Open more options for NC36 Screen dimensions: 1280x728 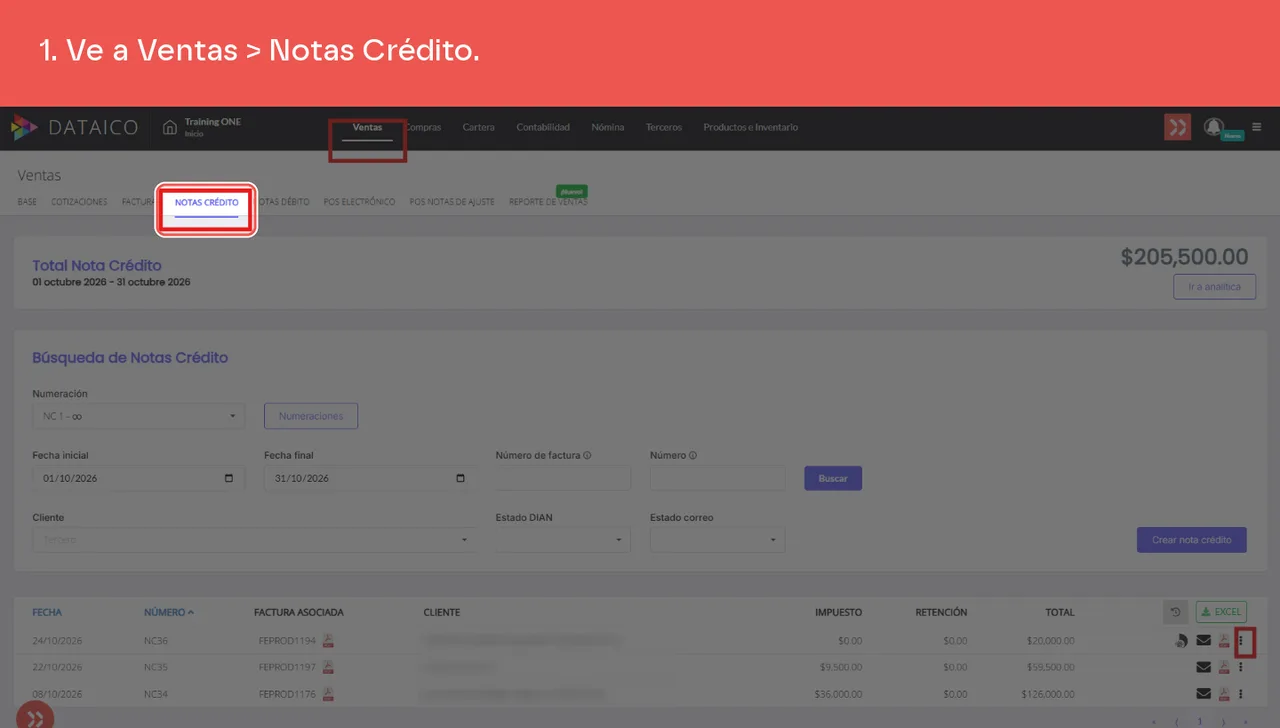(x=1241, y=640)
